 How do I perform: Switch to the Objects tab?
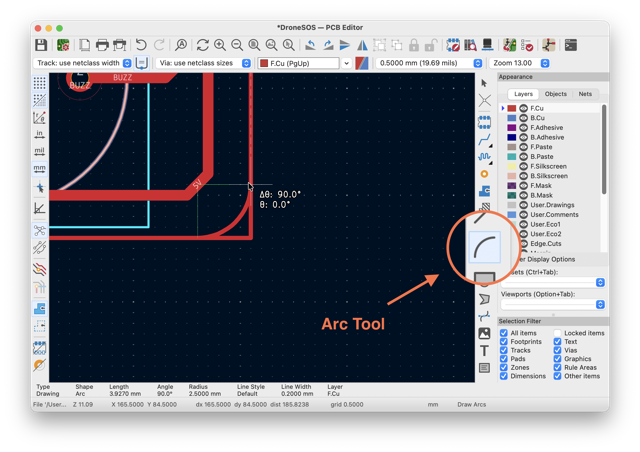click(556, 94)
